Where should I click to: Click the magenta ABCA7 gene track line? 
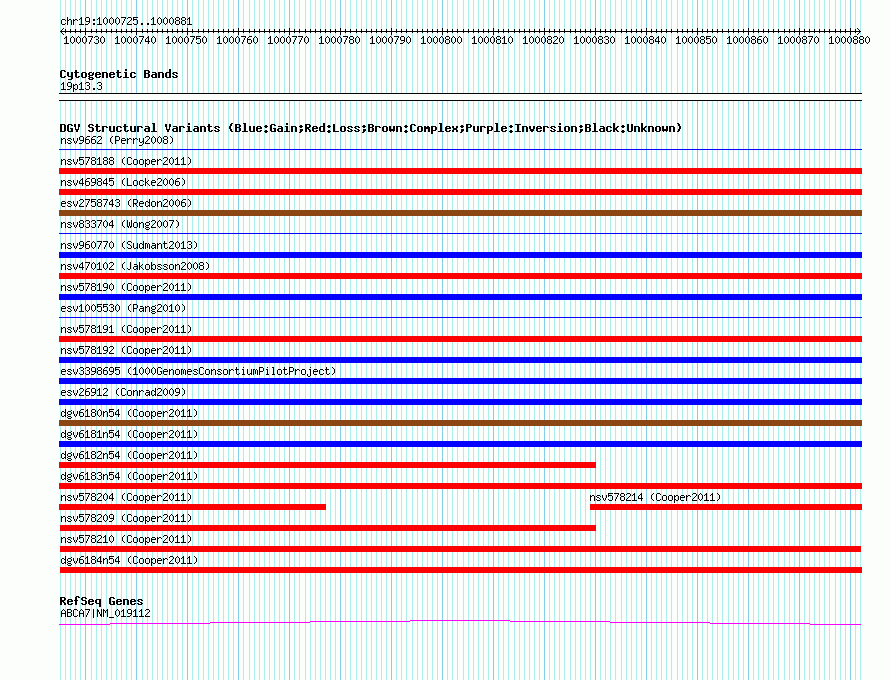(x=460, y=623)
